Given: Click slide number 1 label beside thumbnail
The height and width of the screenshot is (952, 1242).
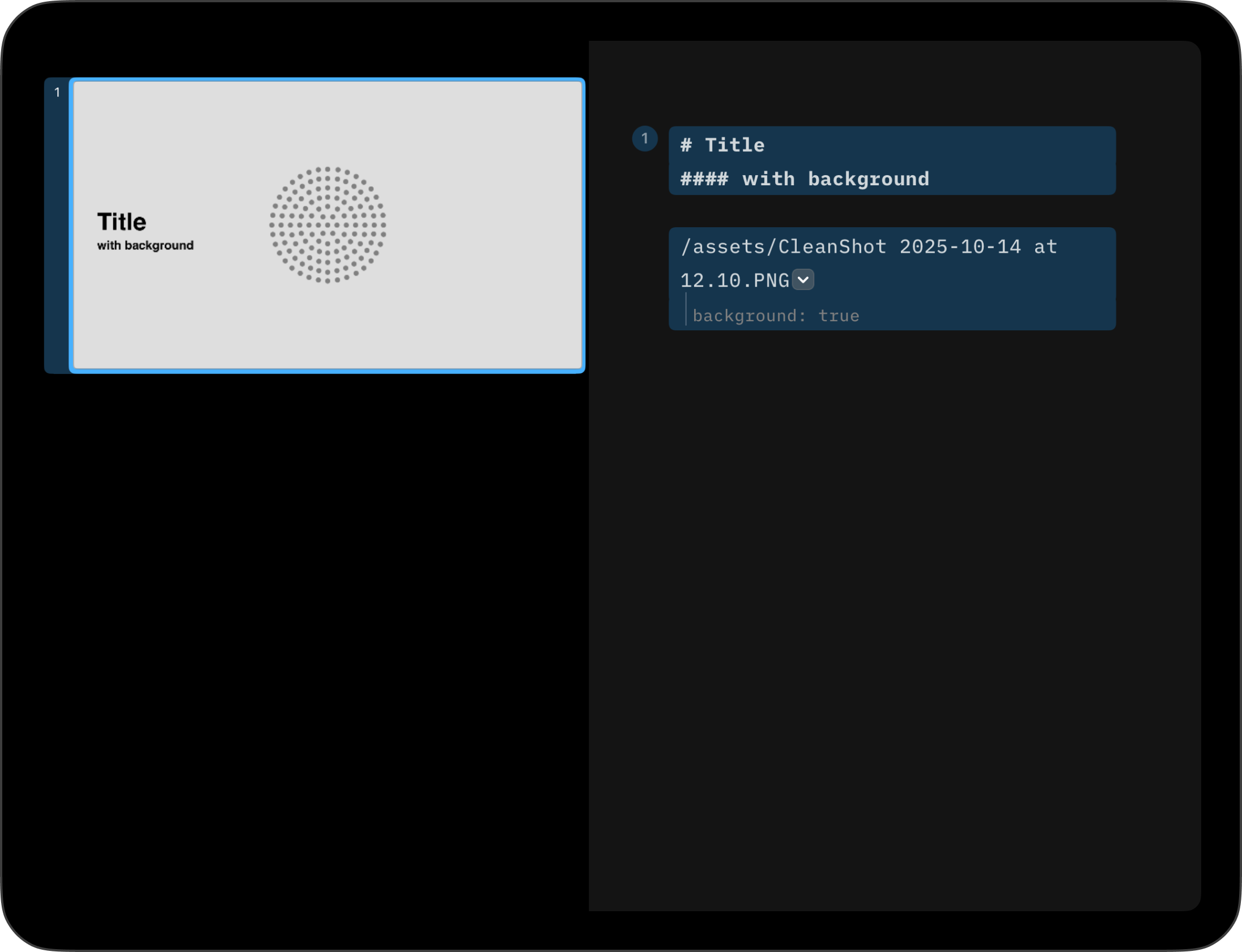Looking at the screenshot, I should [x=57, y=92].
